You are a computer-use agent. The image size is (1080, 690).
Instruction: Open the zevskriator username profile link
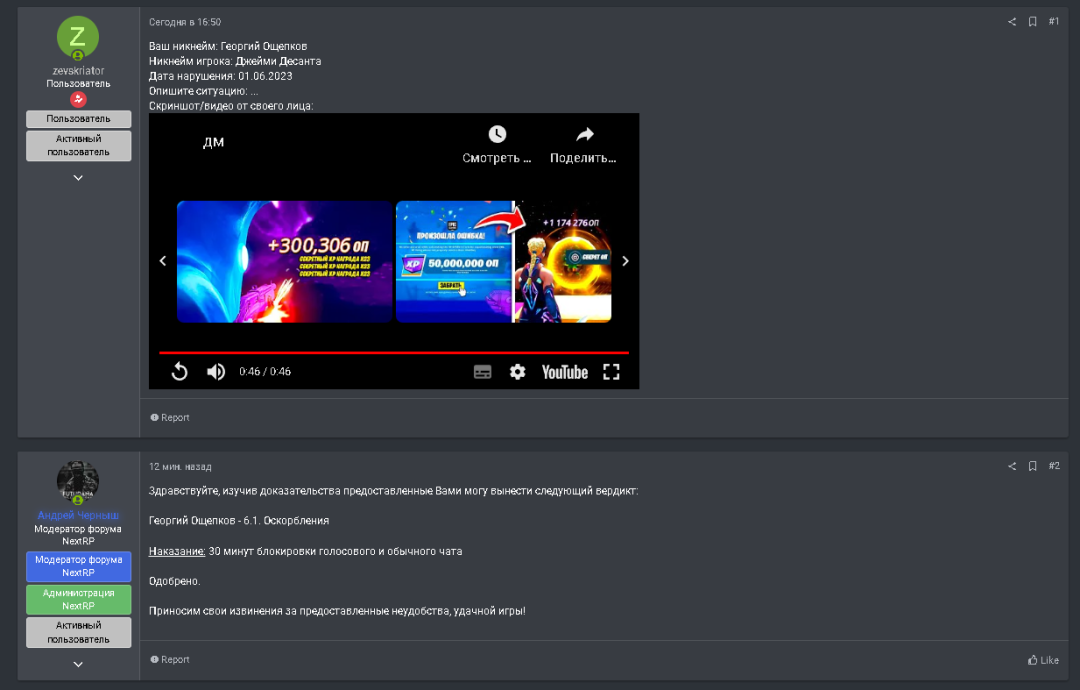[x=79, y=70]
